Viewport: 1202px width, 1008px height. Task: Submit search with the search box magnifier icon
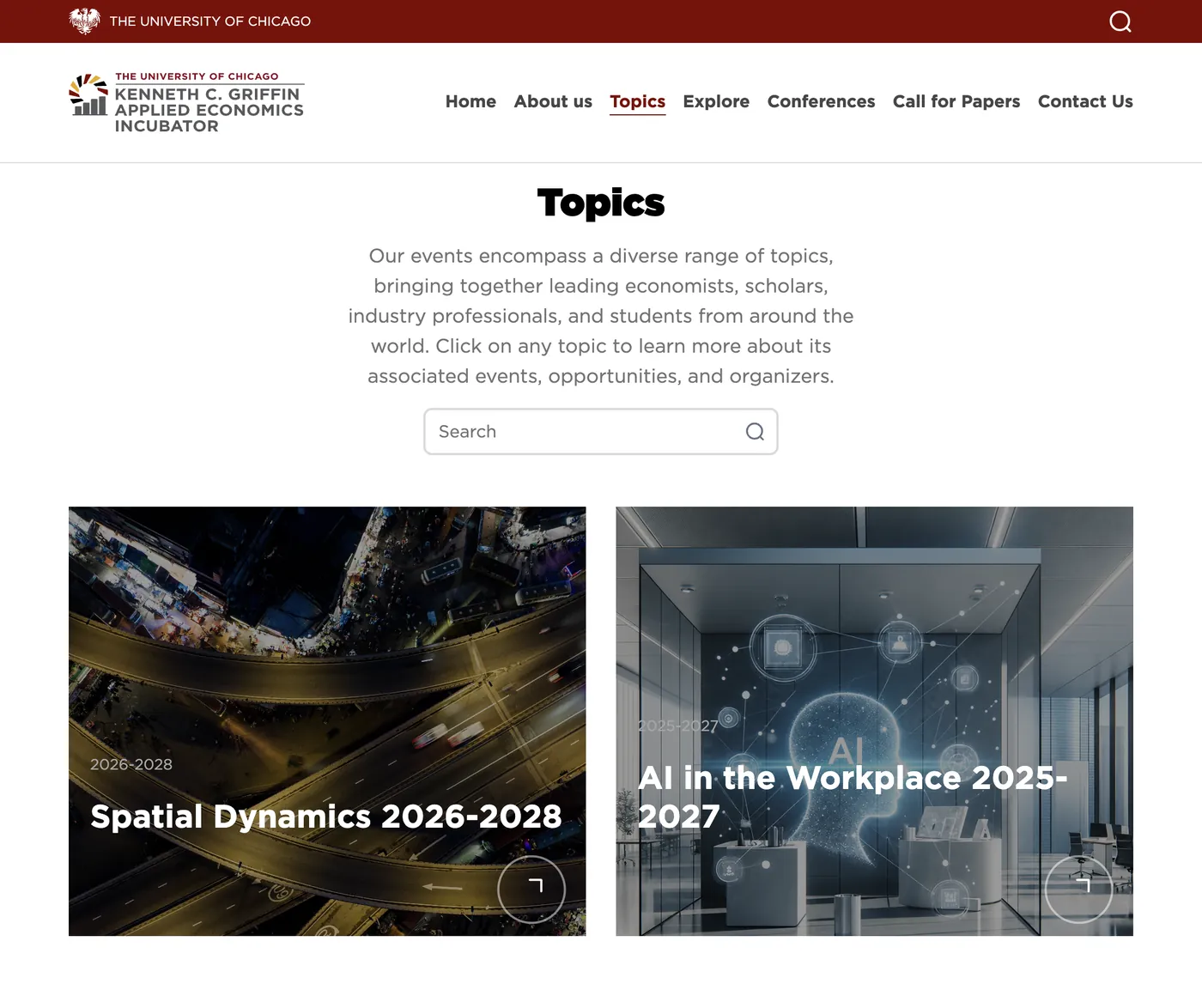click(x=755, y=432)
